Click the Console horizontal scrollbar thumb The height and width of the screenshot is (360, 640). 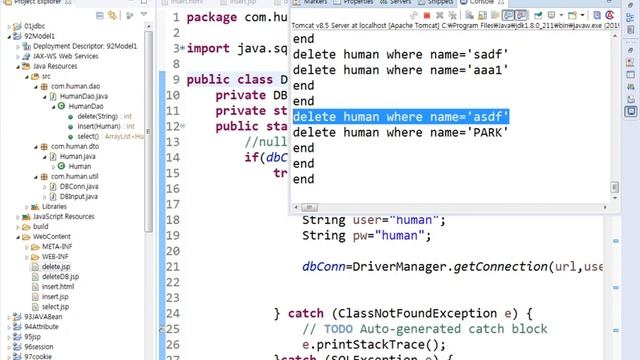(x=309, y=207)
